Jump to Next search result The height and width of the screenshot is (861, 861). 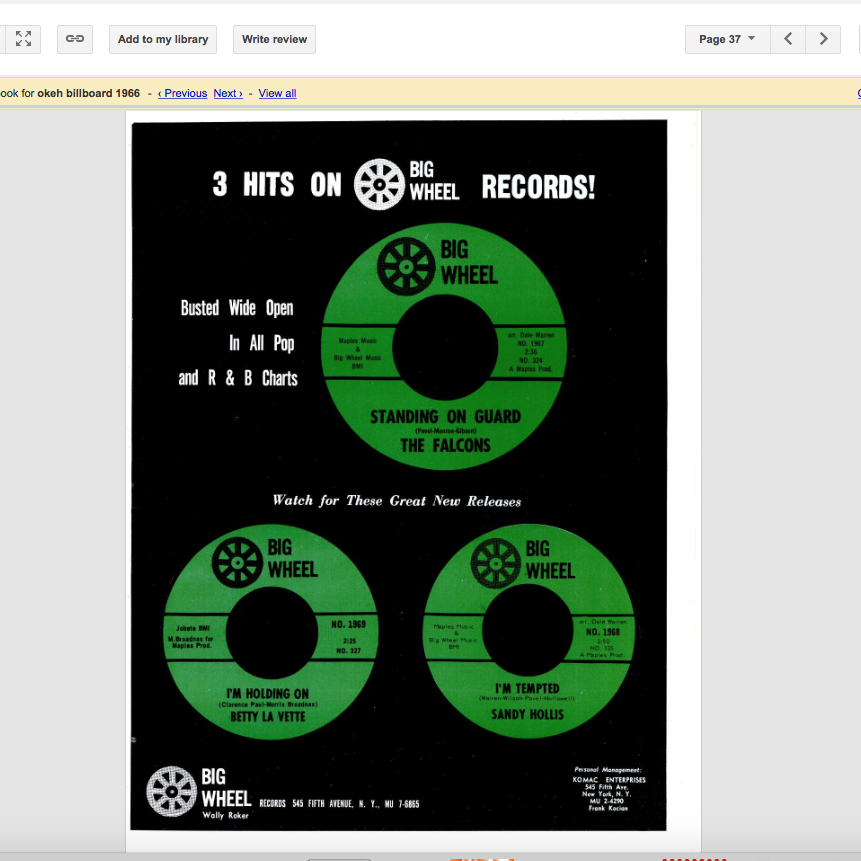[x=228, y=93]
